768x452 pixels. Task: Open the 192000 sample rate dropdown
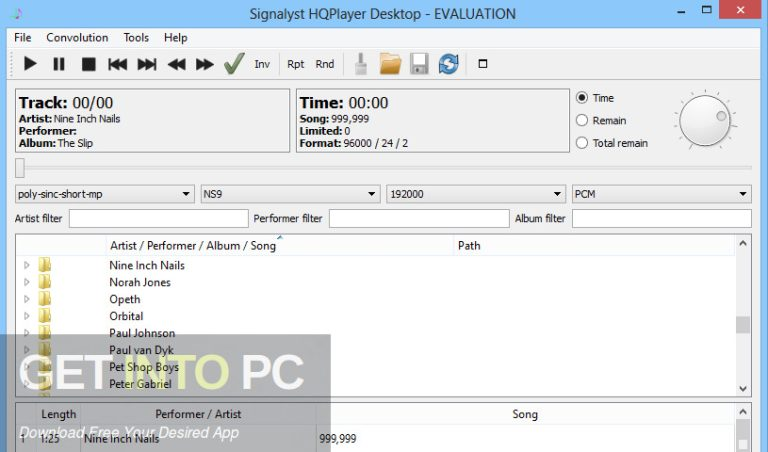[x=476, y=194]
